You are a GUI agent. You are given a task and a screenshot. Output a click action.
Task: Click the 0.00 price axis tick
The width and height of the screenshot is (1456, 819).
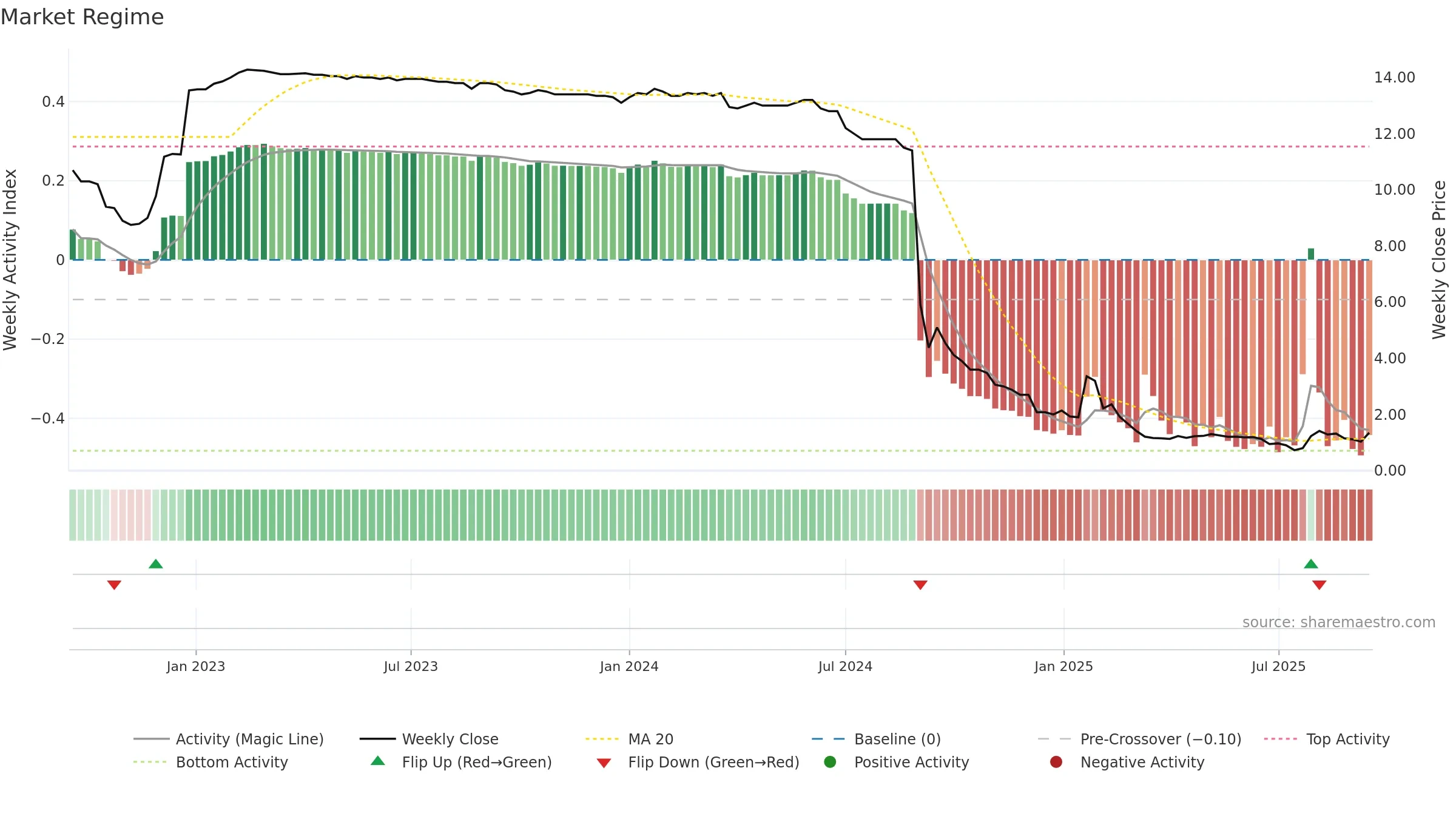[1390, 471]
